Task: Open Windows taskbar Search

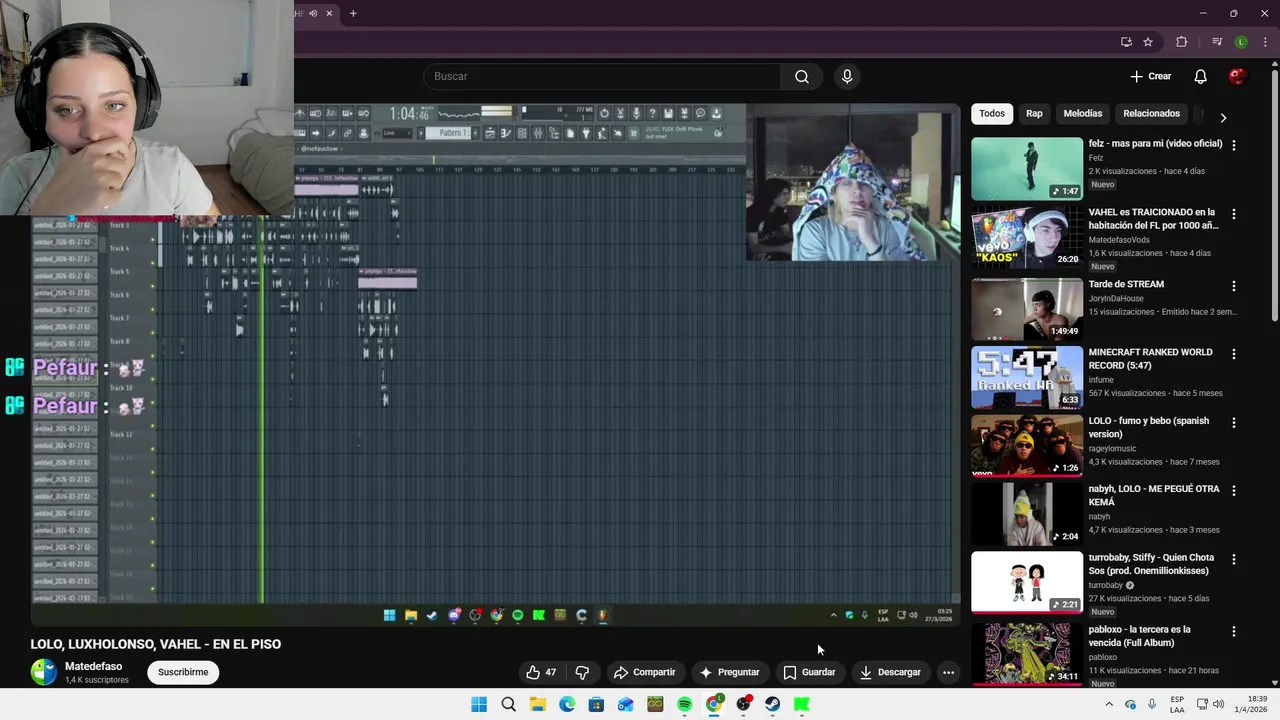Action: [x=508, y=705]
